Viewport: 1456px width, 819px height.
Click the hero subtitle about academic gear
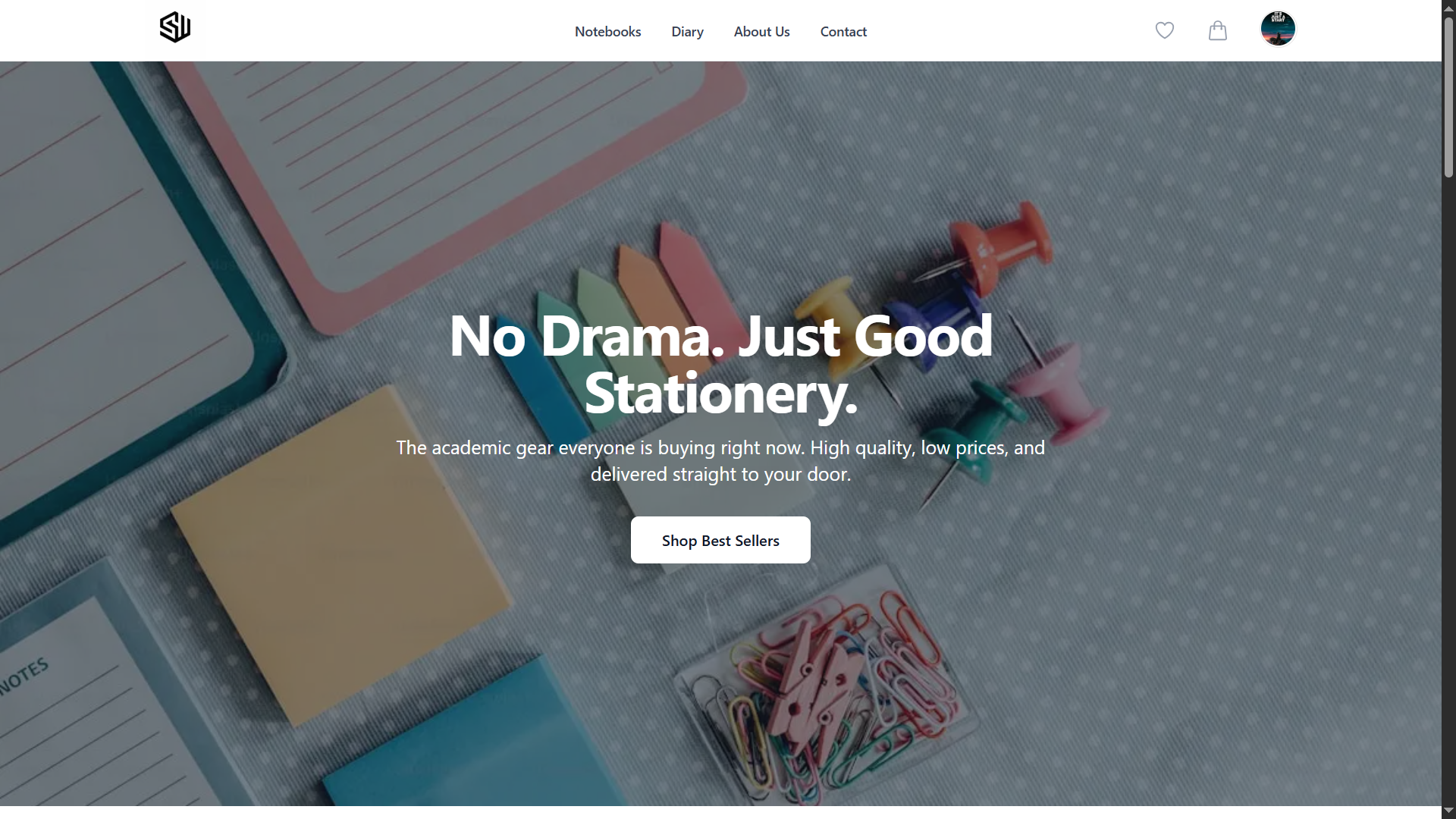(x=720, y=461)
